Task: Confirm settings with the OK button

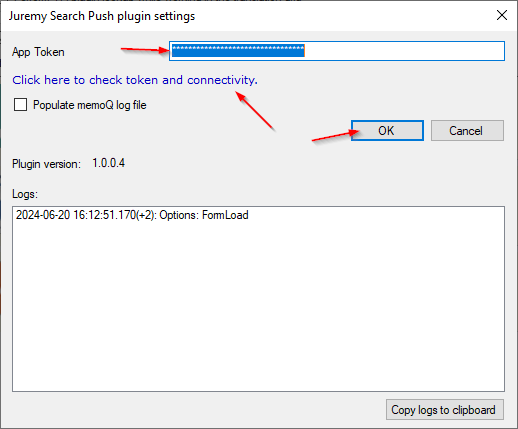Action: pyautogui.click(x=387, y=131)
